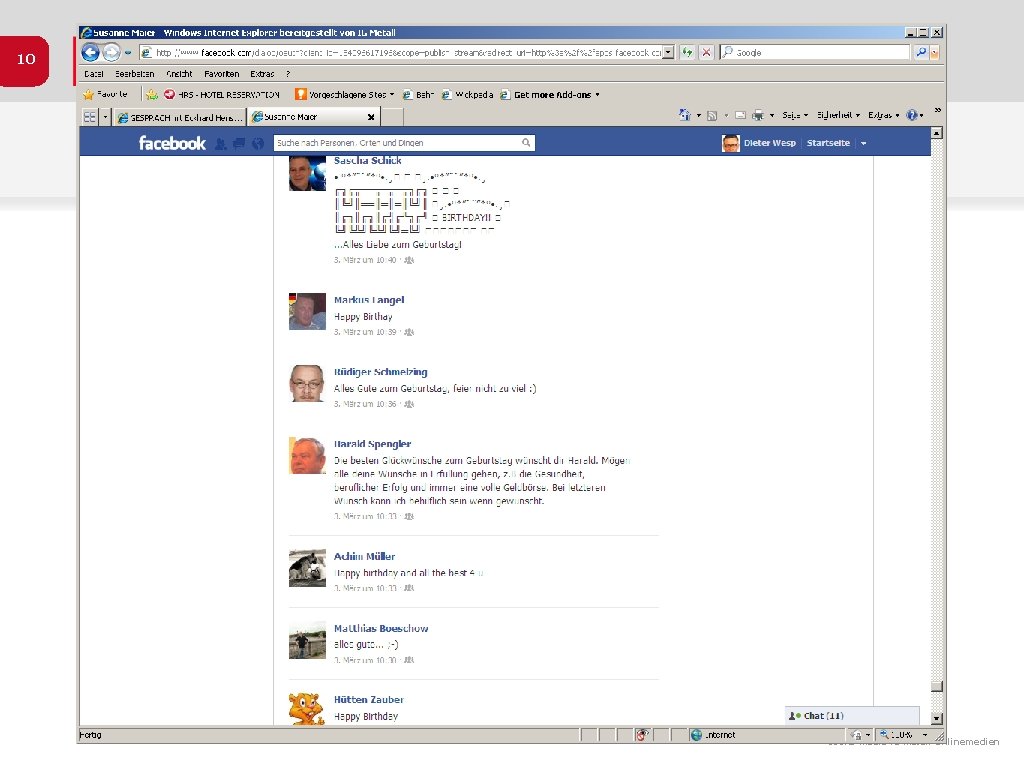Viewport: 1024px width, 768px height.
Task: Open the Favoriten star button
Action: click(105, 94)
